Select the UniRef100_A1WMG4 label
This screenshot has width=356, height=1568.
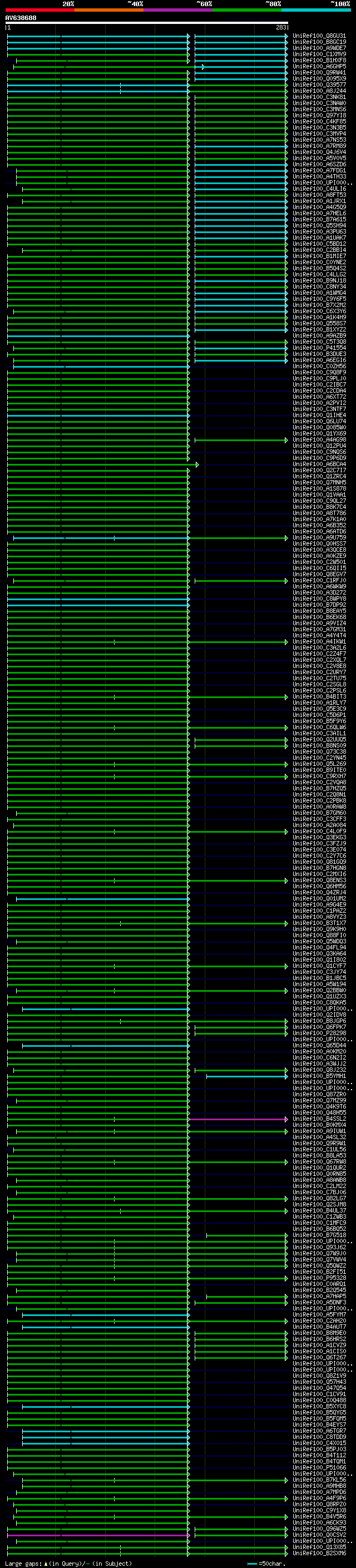click(319, 293)
